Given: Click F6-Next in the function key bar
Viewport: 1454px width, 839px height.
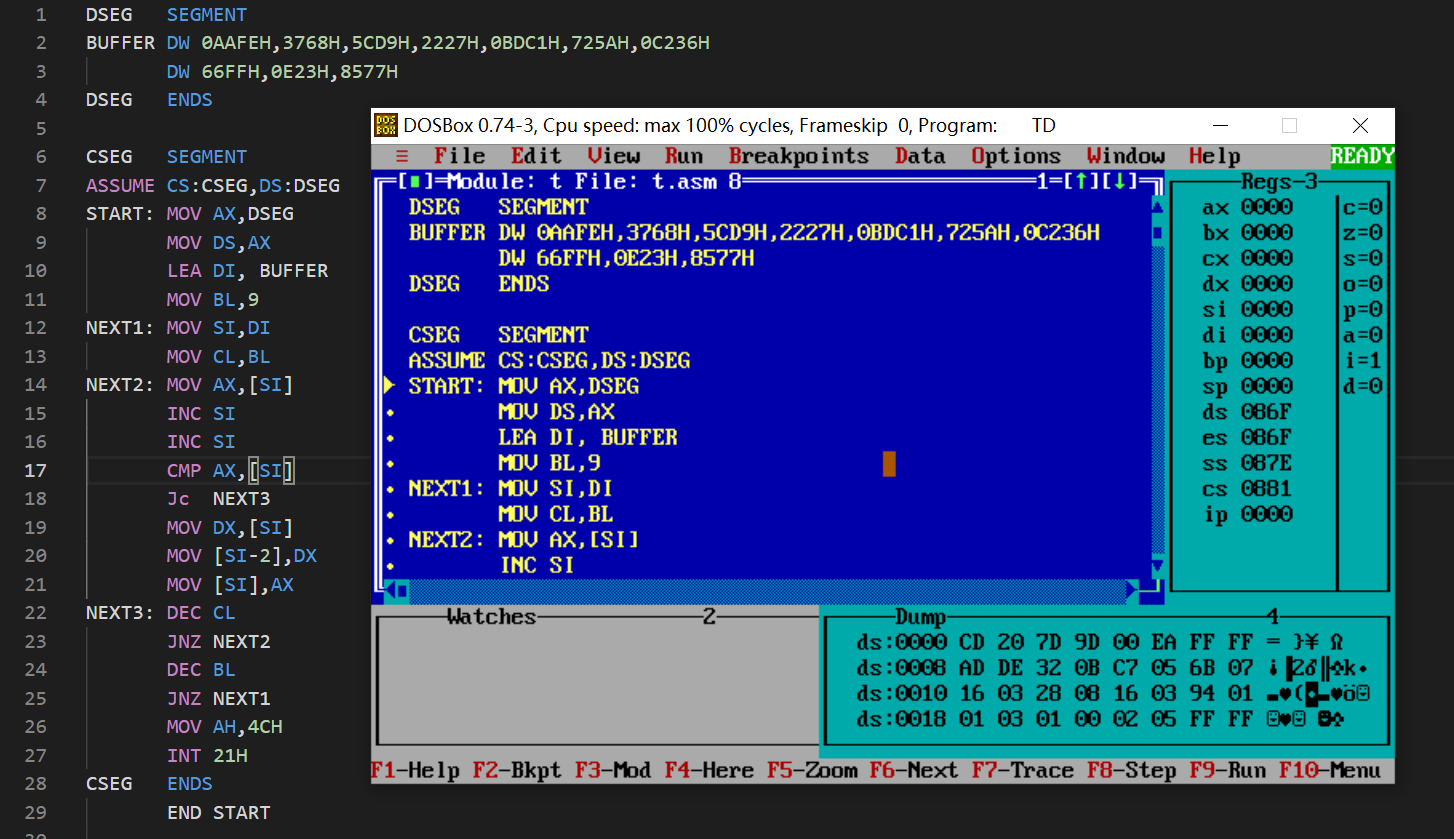Looking at the screenshot, I should point(914,770).
